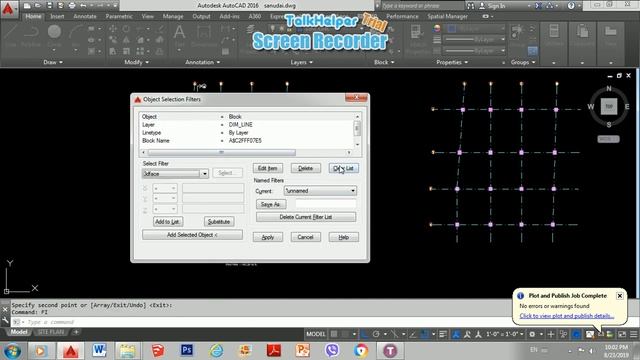The width and height of the screenshot is (640, 360).
Task: Expand the Modify panel arrow
Action: coord(147,62)
